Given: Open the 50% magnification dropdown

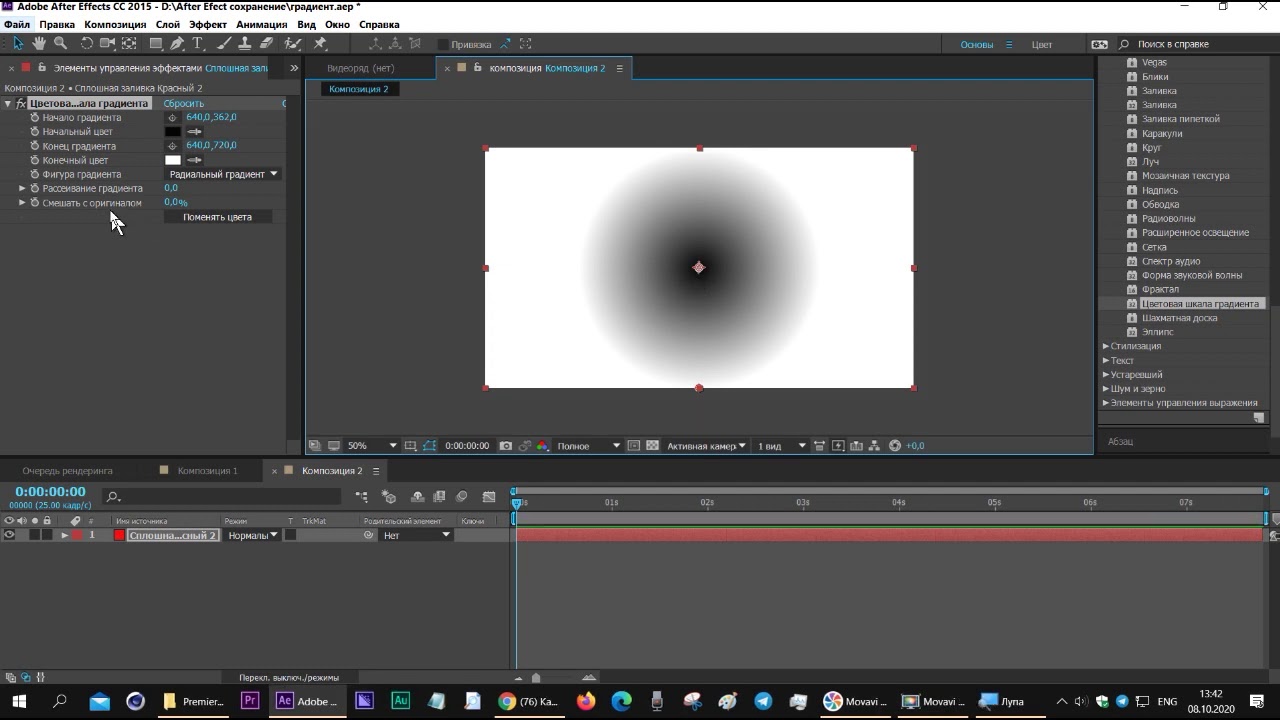Looking at the screenshot, I should point(371,446).
